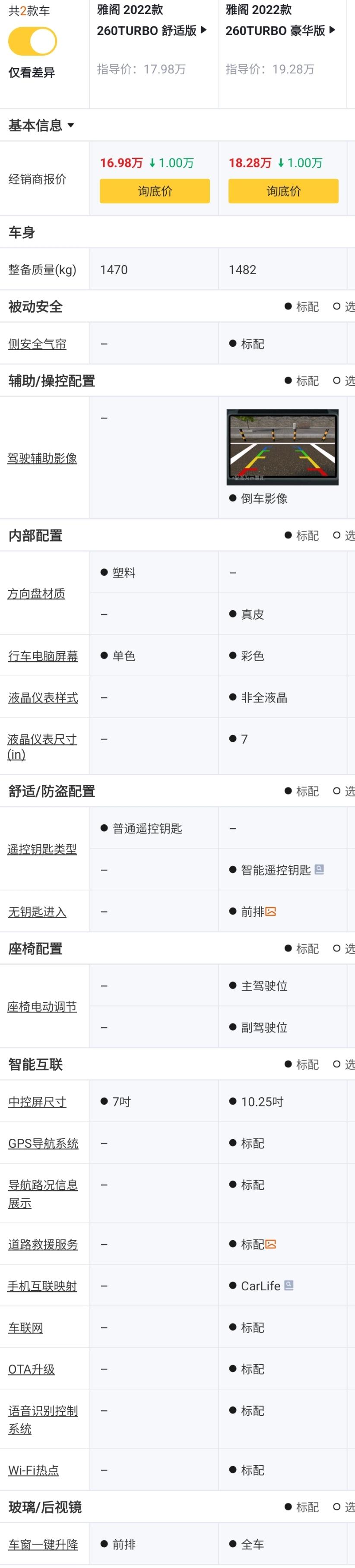Open the OTA升级 term link
This screenshot has width=355, height=1568.
pyautogui.click(x=32, y=1369)
